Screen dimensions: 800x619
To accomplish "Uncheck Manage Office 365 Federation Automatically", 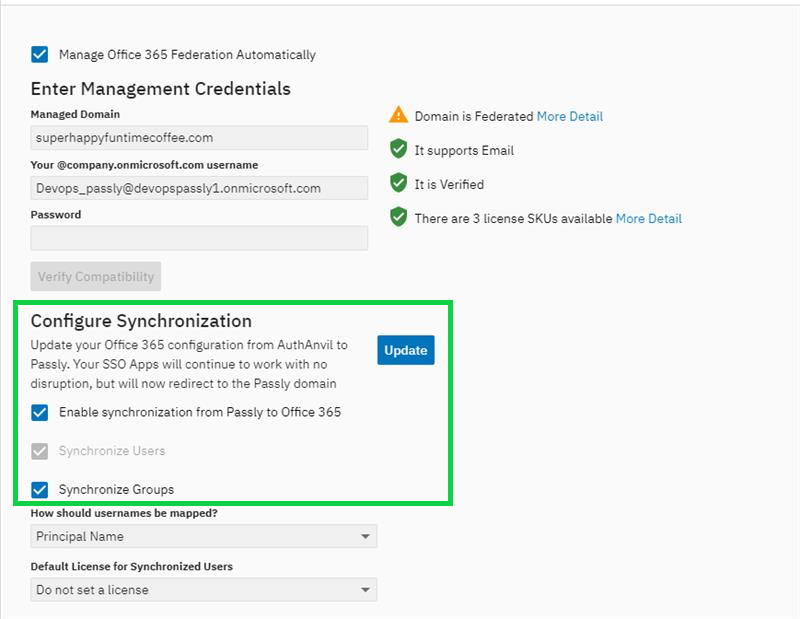I will [40, 55].
